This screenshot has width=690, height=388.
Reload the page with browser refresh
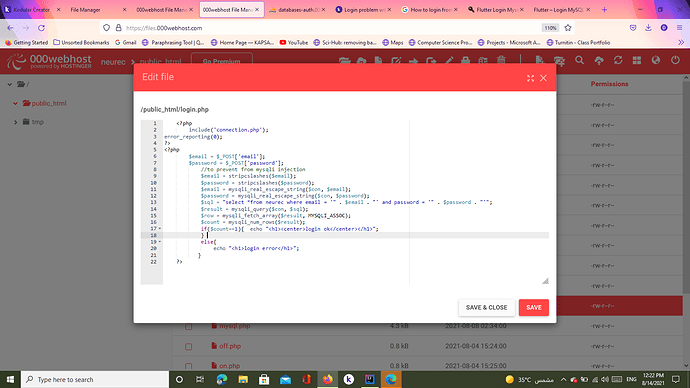pyautogui.click(x=41, y=28)
